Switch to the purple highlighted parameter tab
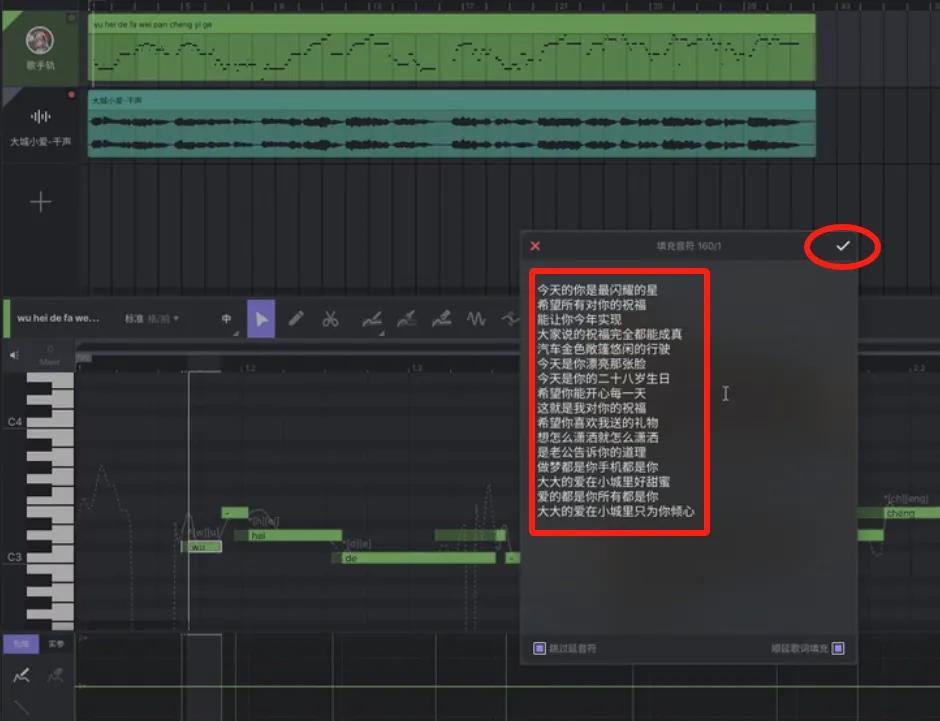The height and width of the screenshot is (721, 940). tap(21, 644)
